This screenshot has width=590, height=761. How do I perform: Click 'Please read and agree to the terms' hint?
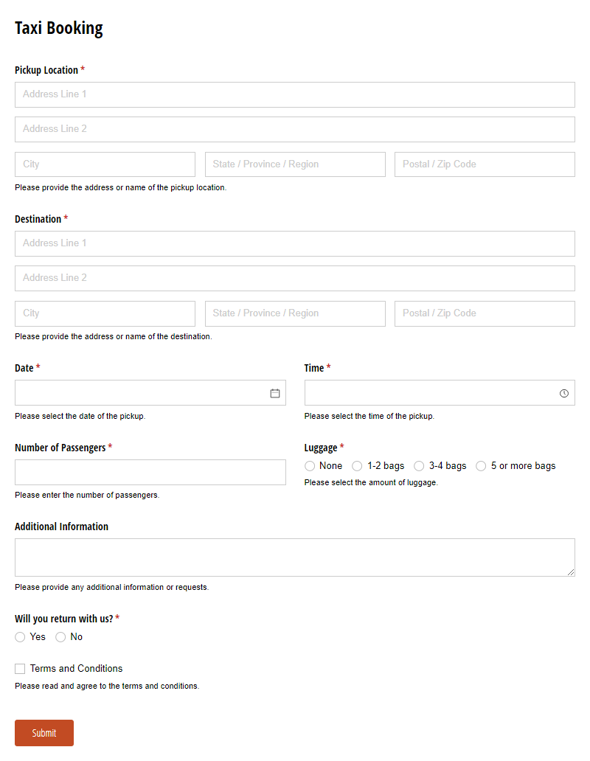tap(107, 686)
